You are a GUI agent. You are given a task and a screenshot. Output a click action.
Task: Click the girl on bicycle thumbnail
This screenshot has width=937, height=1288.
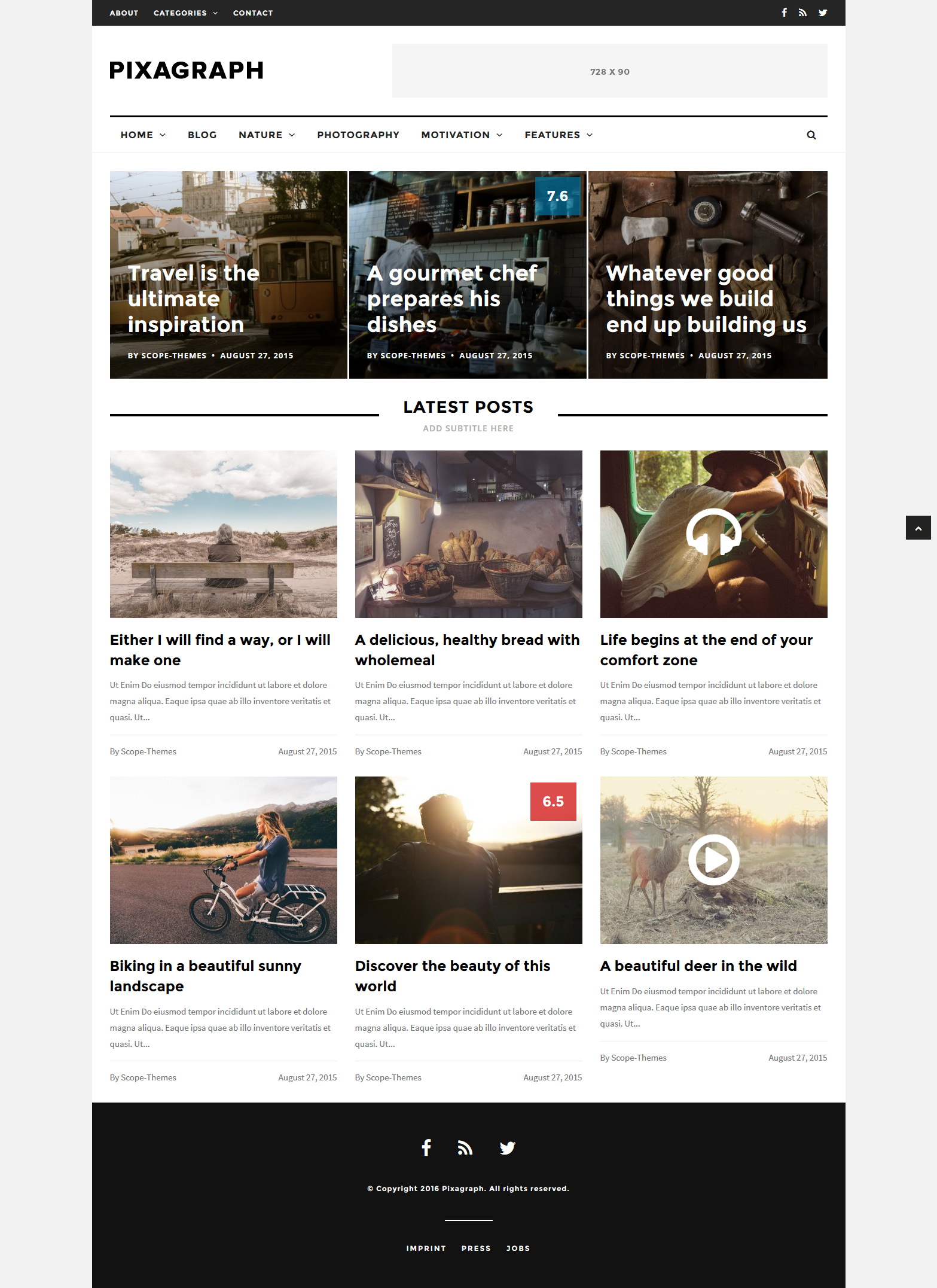coord(224,860)
